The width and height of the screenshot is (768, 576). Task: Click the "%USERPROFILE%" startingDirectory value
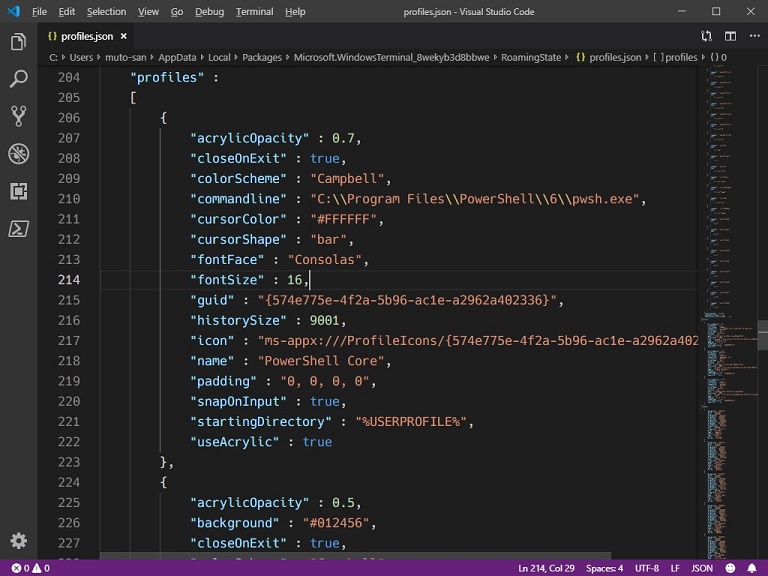click(x=411, y=422)
